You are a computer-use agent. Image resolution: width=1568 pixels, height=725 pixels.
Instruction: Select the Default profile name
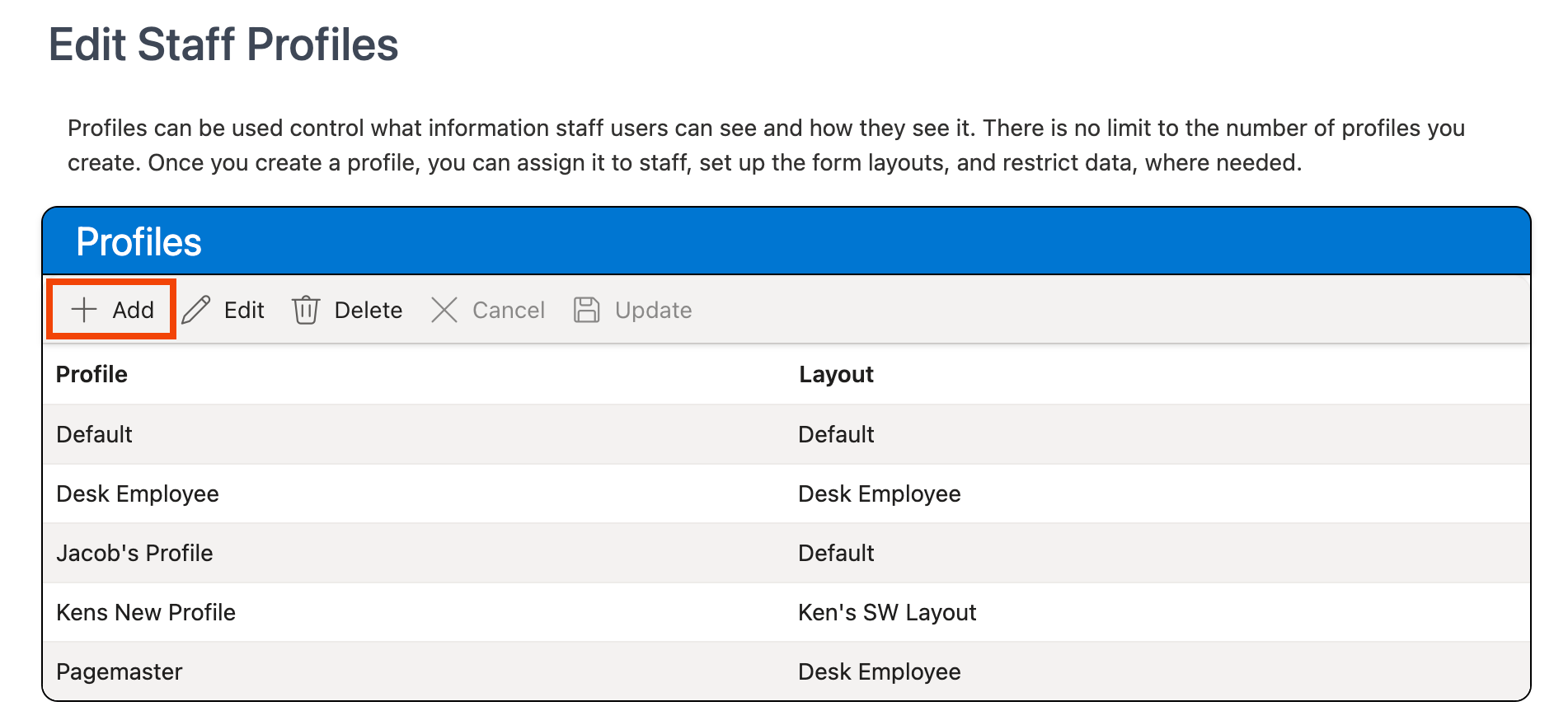pyautogui.click(x=94, y=434)
